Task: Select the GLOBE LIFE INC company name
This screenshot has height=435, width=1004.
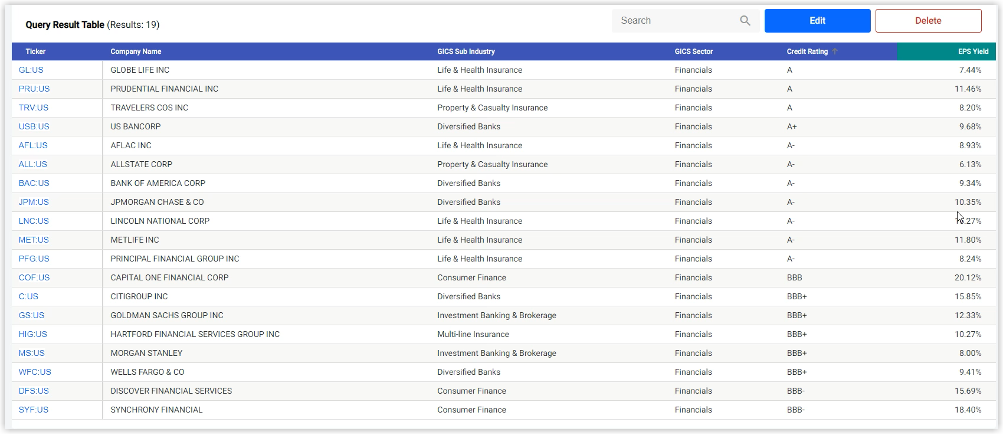Action: pos(140,70)
